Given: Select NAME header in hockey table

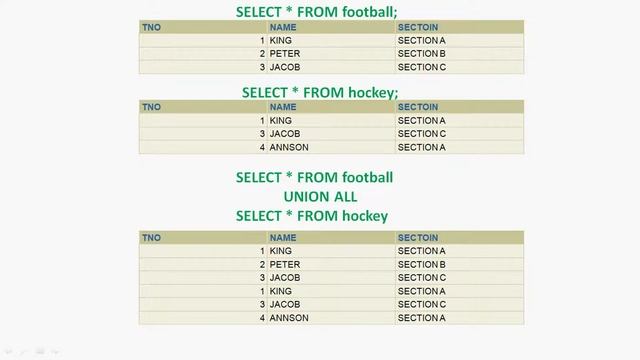Looking at the screenshot, I should 283,107.
